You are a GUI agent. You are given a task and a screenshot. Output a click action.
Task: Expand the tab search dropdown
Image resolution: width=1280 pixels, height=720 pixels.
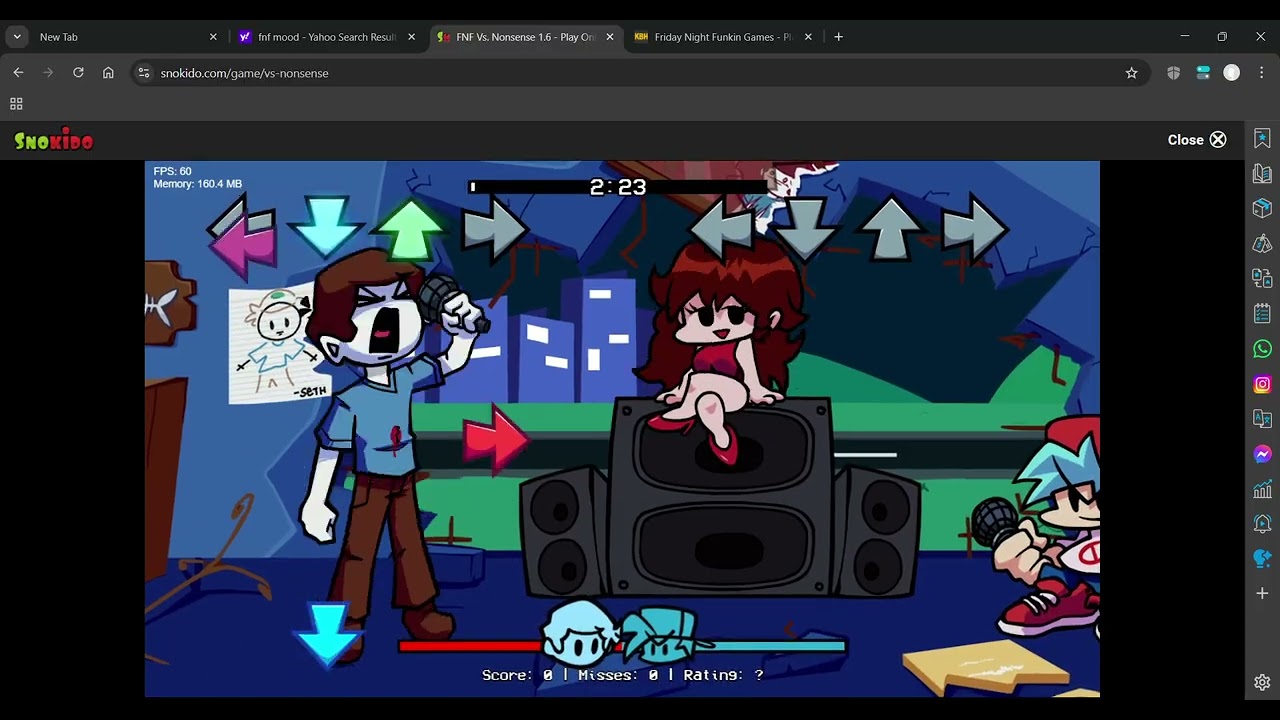(x=17, y=37)
